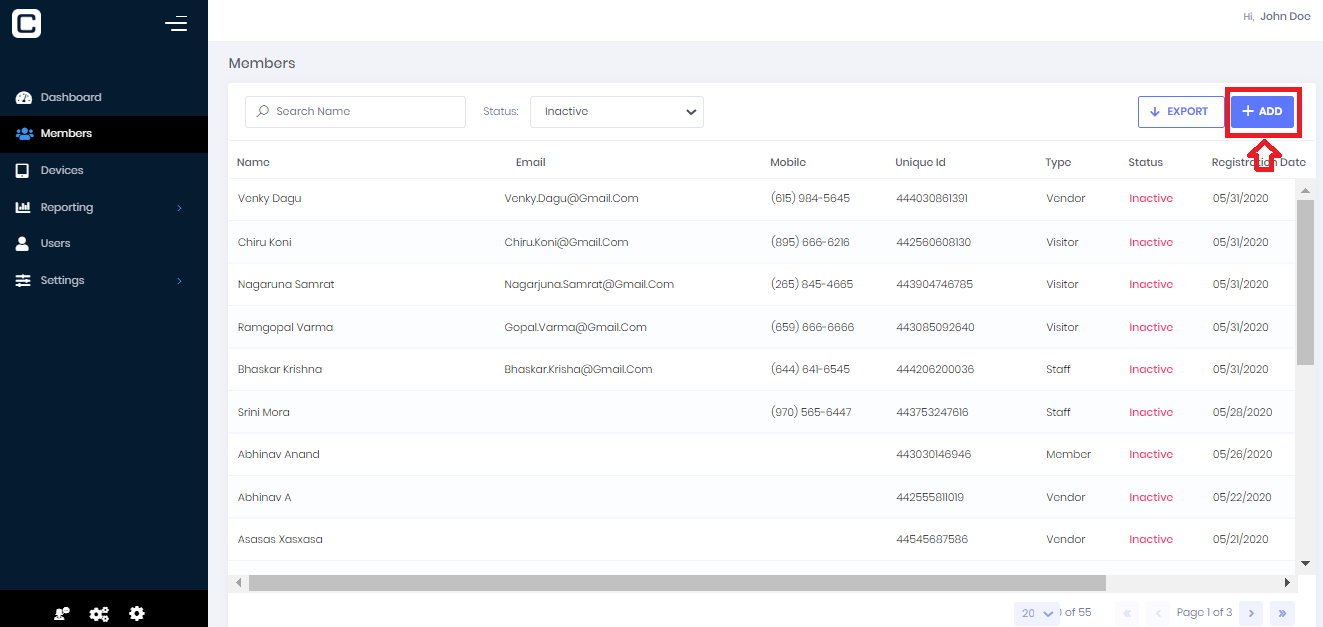Open the Users section
The width and height of the screenshot is (1323, 627).
(55, 243)
